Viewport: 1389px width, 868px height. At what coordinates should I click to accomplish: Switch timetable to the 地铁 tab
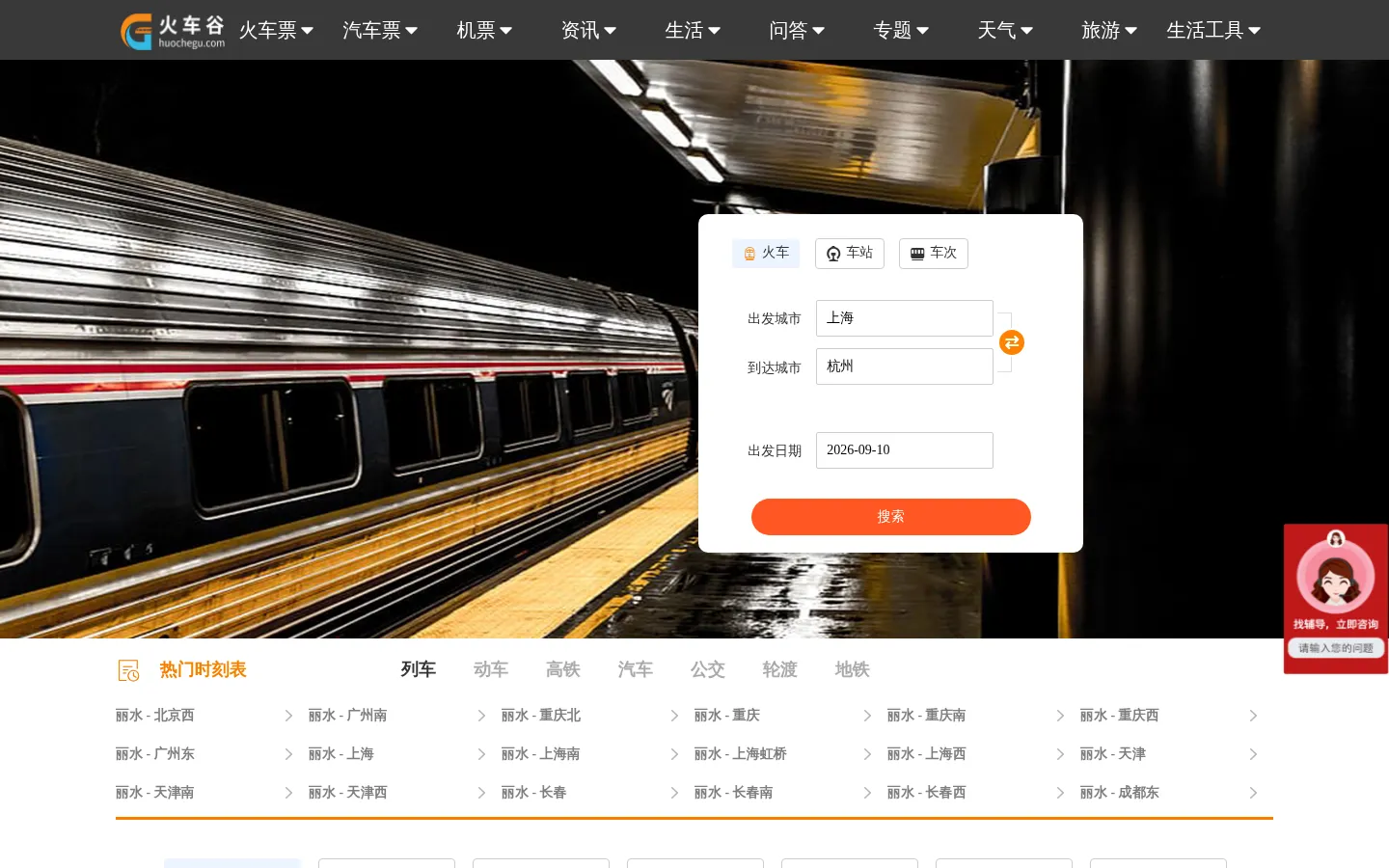(x=853, y=669)
